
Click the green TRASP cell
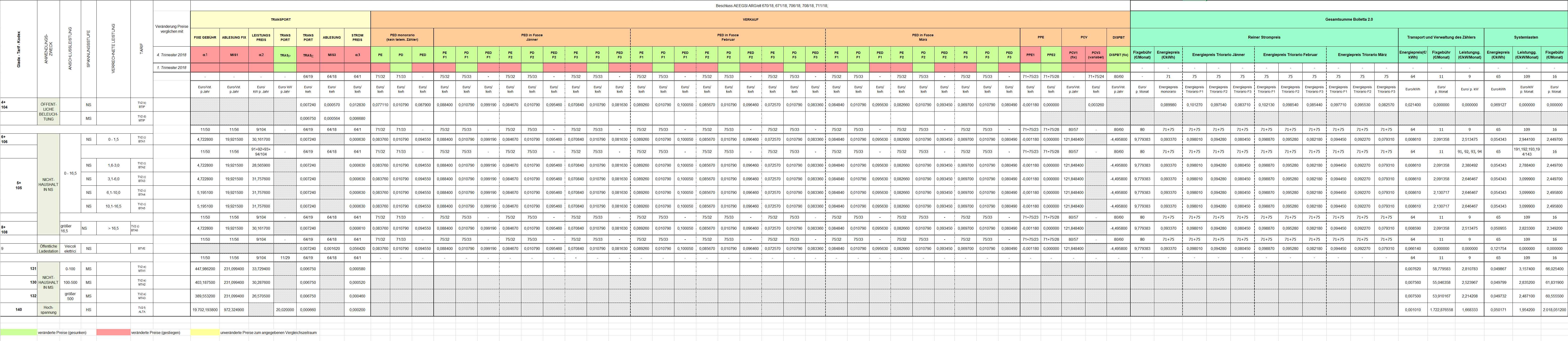(x=285, y=55)
